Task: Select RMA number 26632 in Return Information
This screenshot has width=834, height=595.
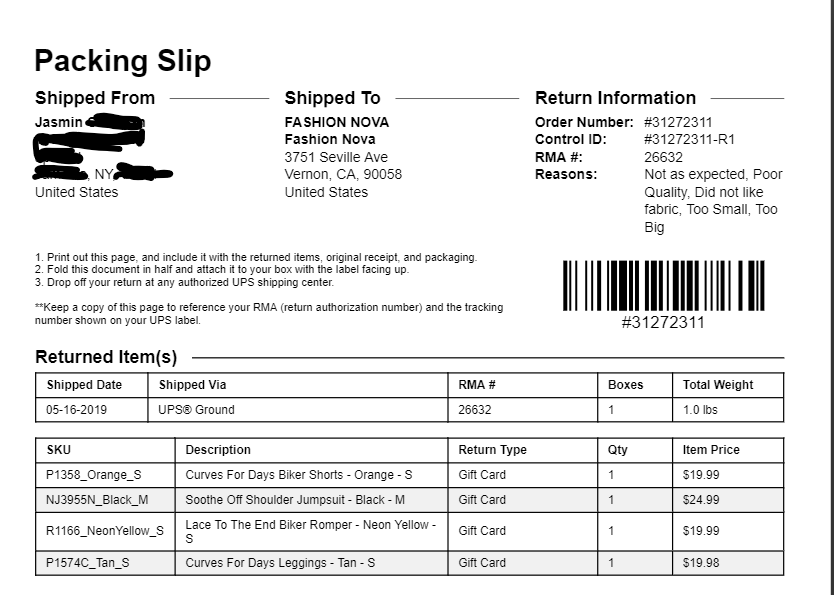Action: click(x=663, y=157)
